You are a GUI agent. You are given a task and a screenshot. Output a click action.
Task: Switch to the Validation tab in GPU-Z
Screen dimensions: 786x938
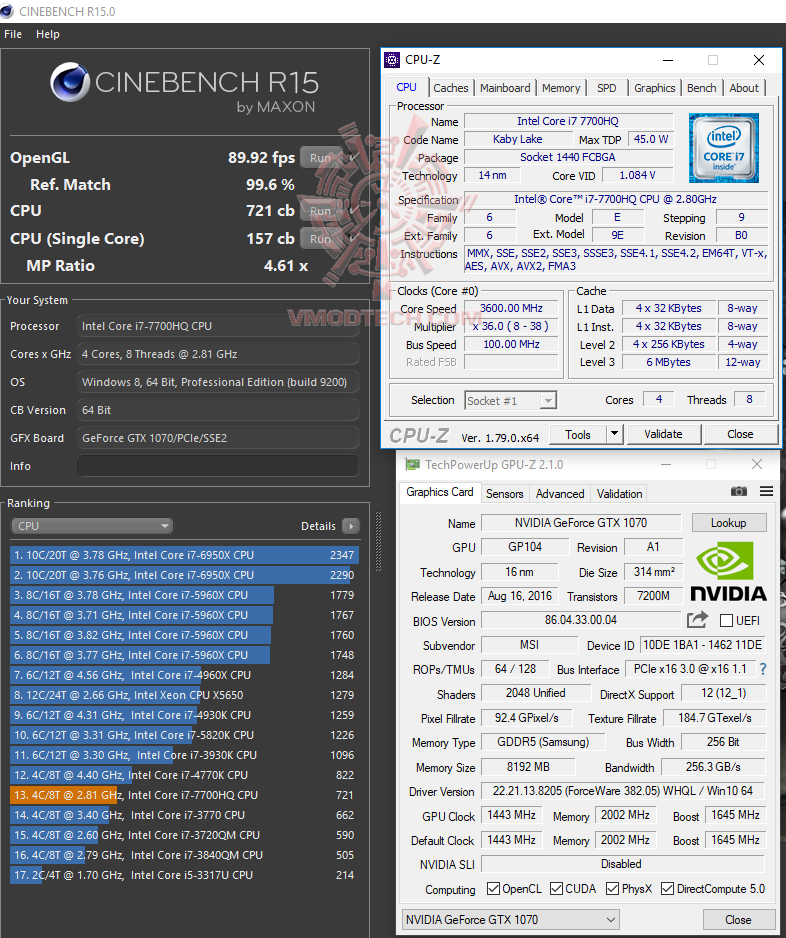pyautogui.click(x=620, y=494)
